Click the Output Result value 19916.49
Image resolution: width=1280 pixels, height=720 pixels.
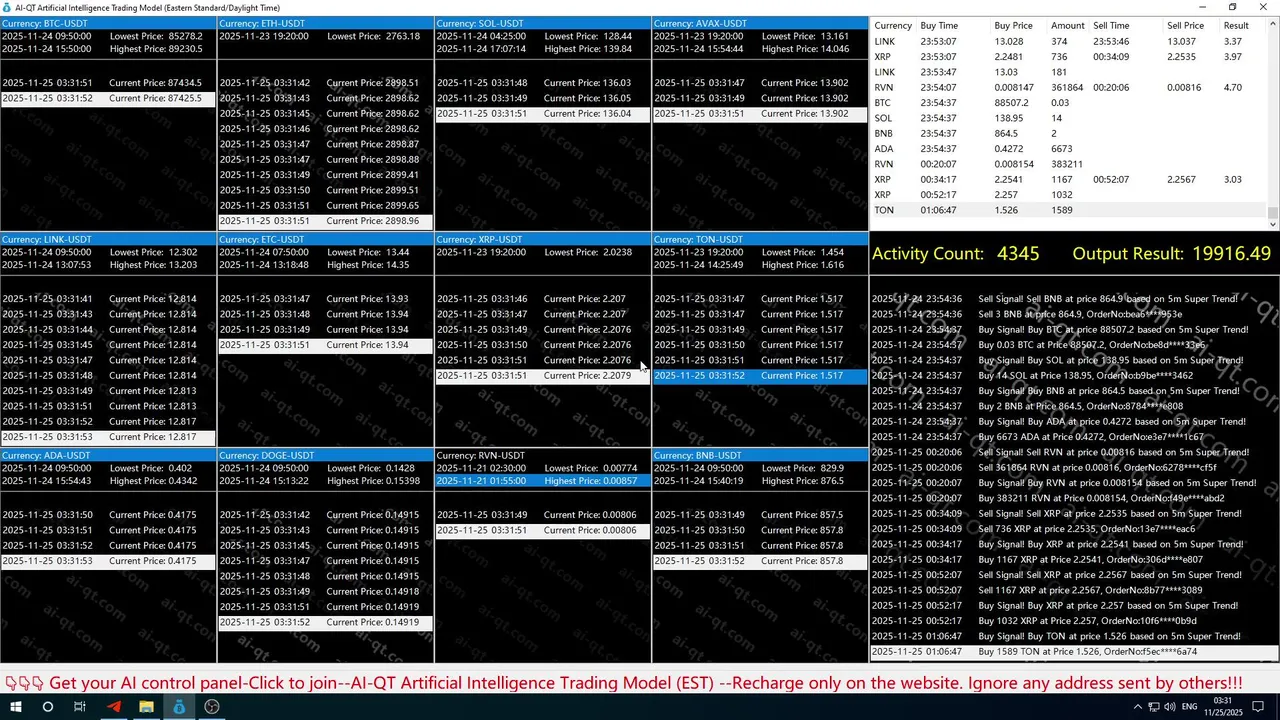point(1231,254)
